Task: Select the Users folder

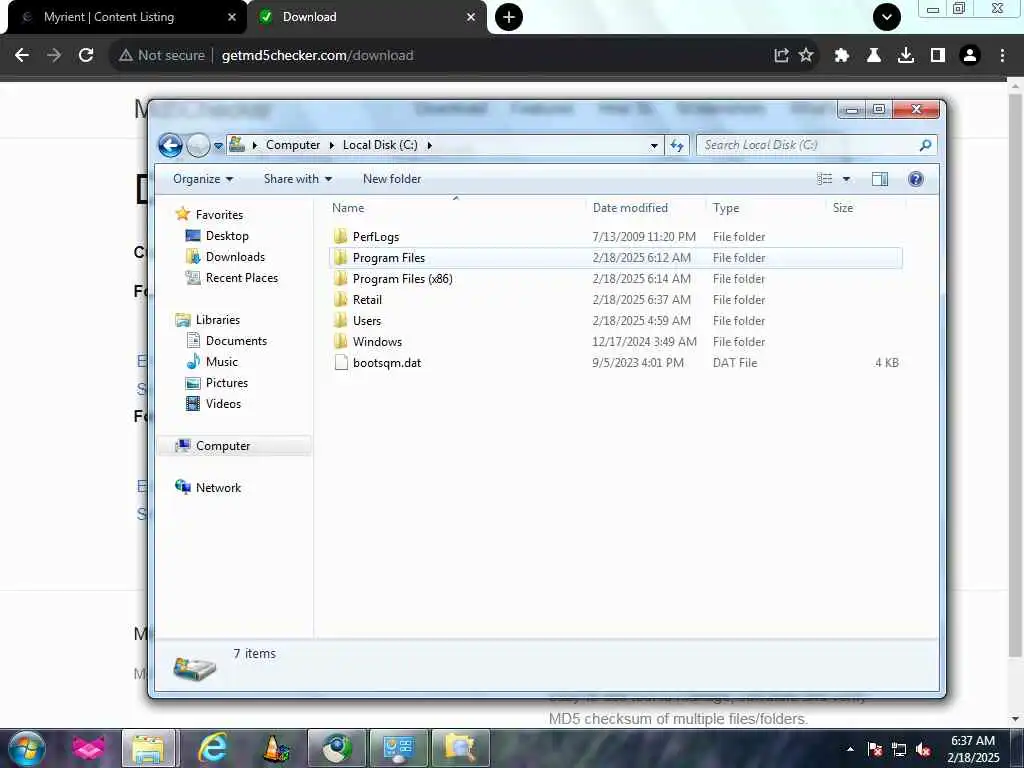Action: (616, 320)
